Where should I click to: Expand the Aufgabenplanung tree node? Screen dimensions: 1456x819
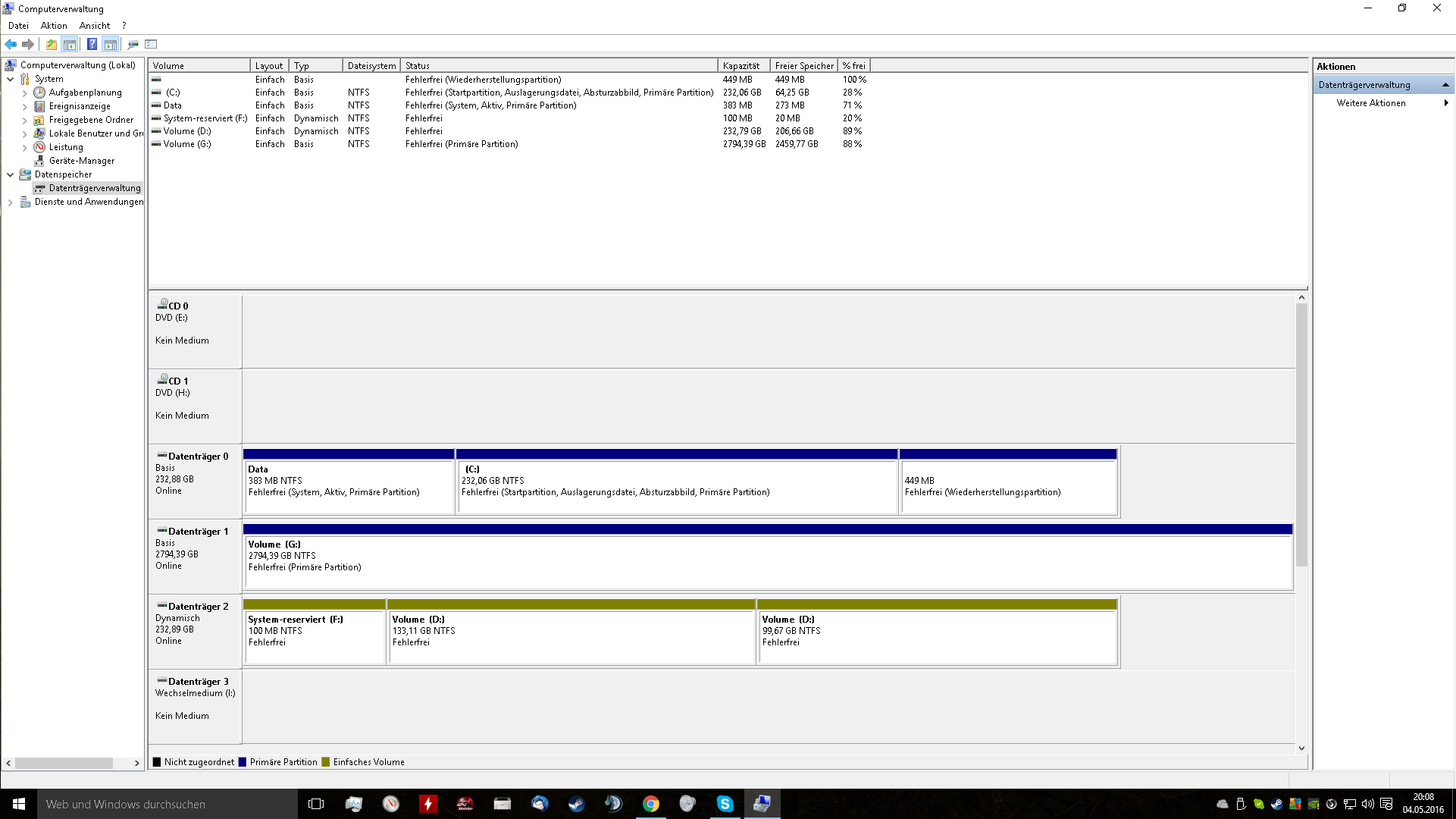click(x=24, y=93)
